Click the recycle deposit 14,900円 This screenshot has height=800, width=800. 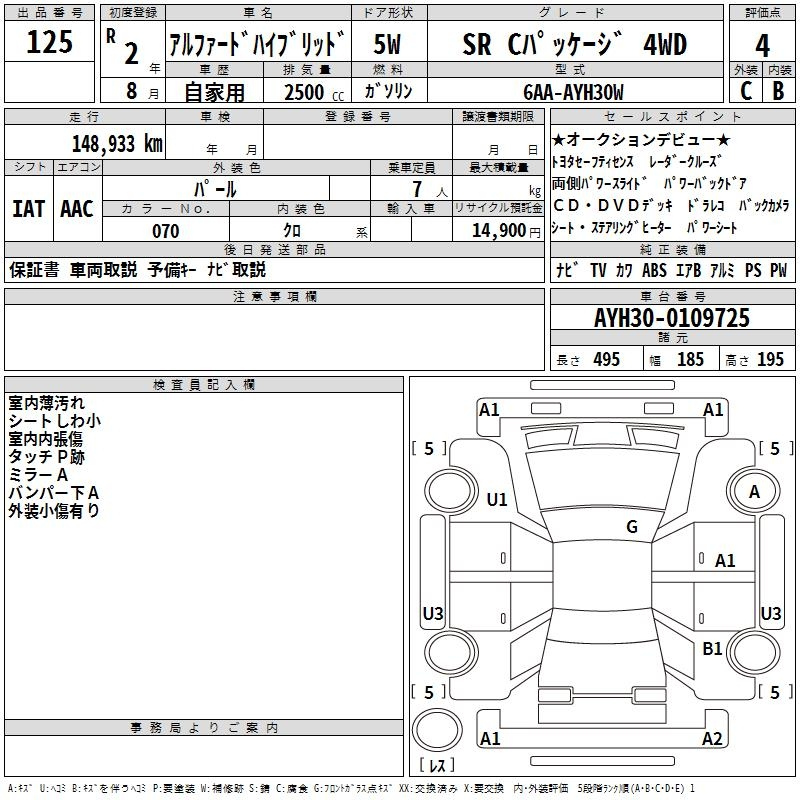506,231
